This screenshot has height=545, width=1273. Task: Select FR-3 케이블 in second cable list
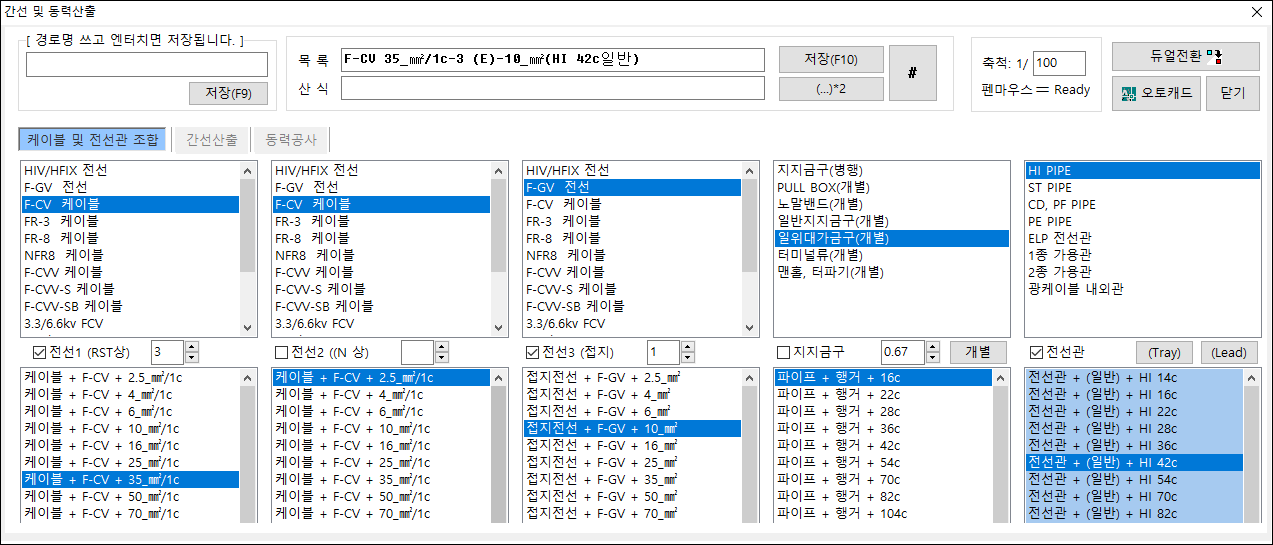(382, 221)
